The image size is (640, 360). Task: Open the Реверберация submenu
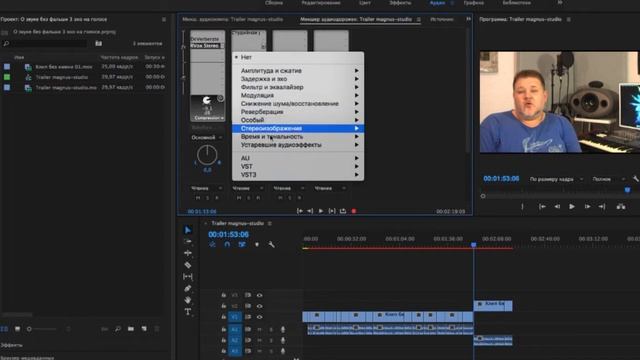(298, 111)
